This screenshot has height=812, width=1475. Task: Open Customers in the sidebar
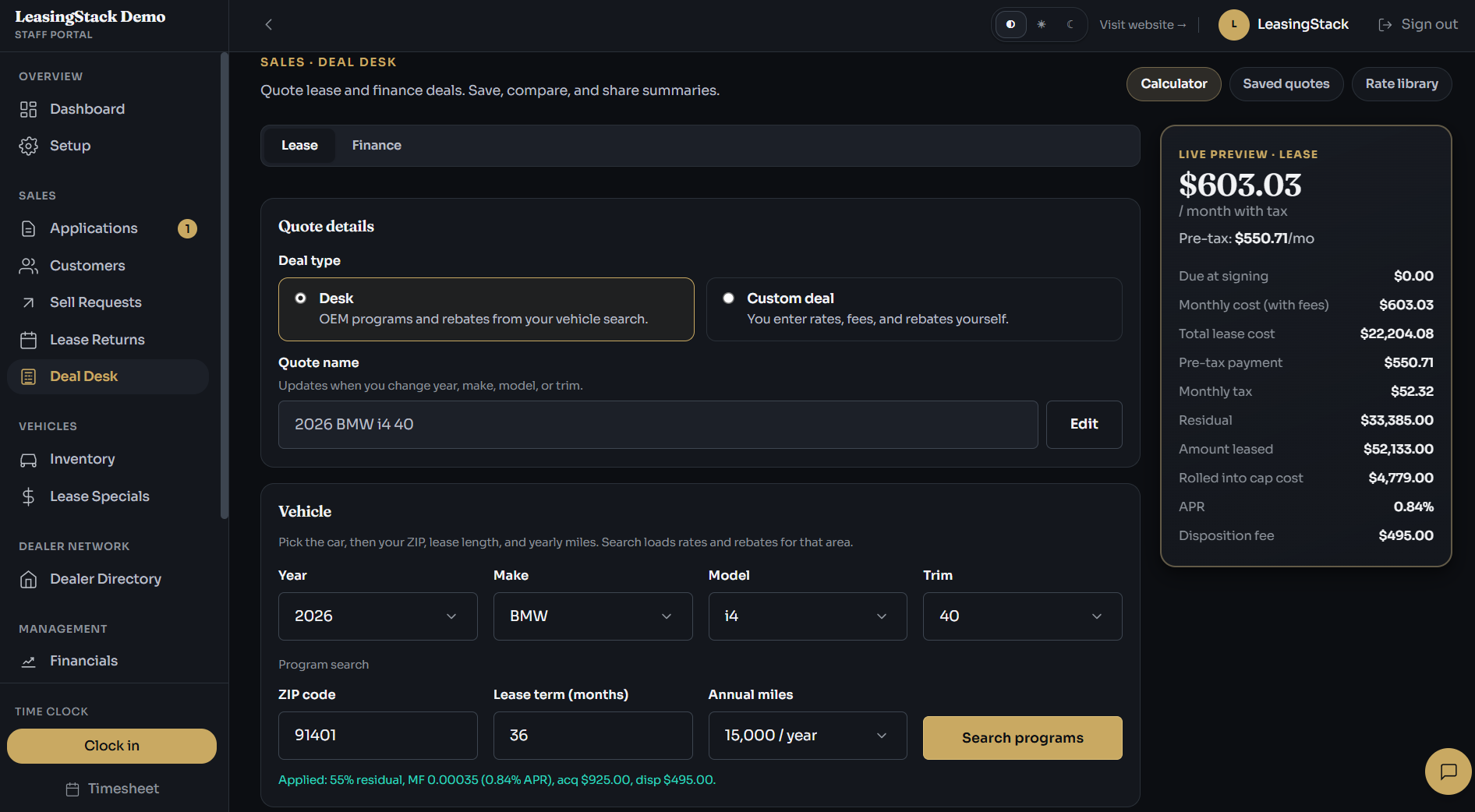[108, 266]
